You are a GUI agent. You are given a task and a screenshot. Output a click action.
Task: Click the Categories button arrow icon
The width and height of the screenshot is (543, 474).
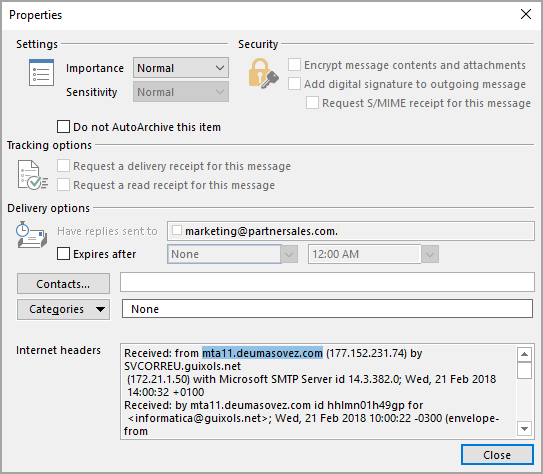click(100, 309)
